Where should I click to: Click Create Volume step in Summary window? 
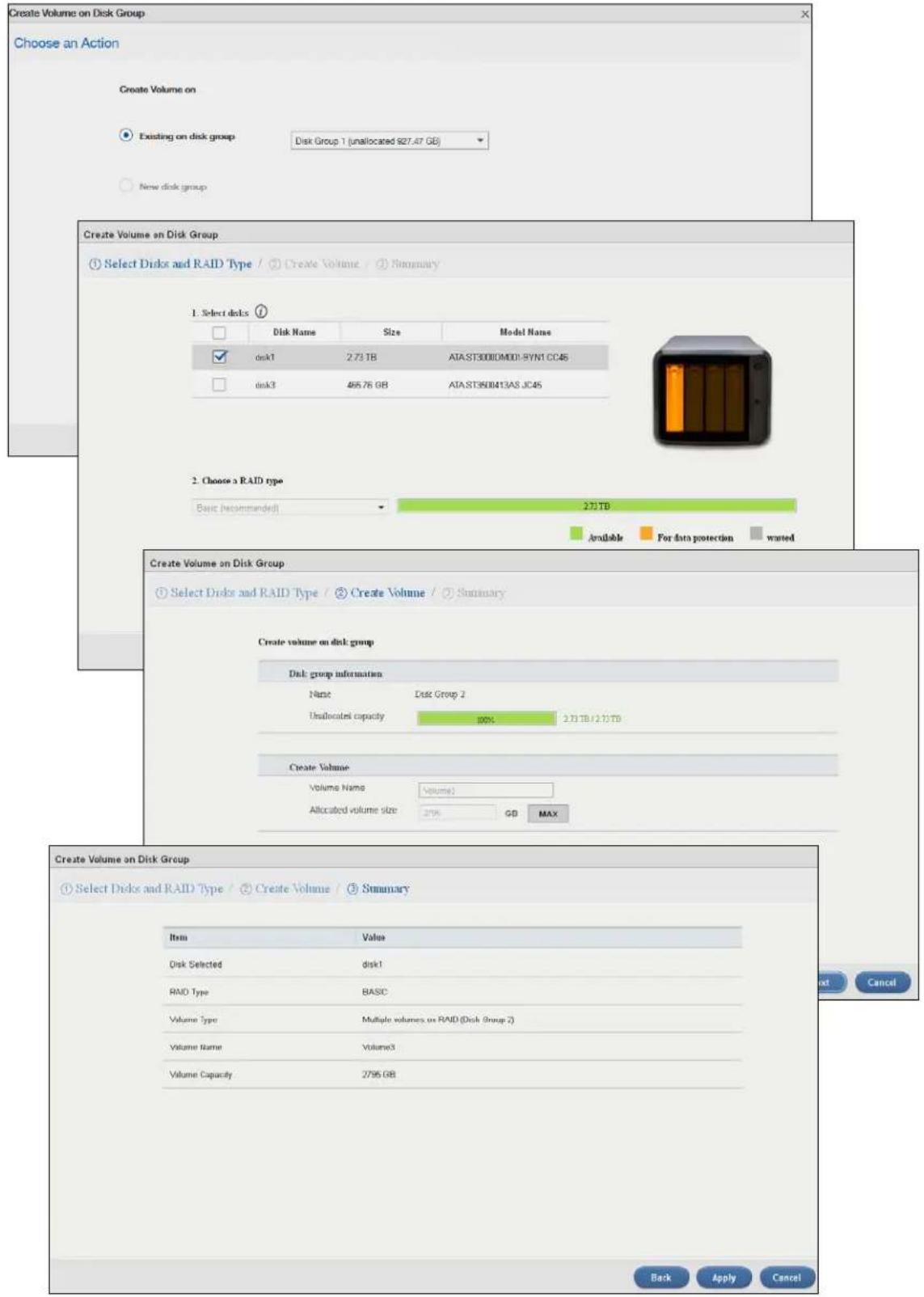click(x=285, y=889)
